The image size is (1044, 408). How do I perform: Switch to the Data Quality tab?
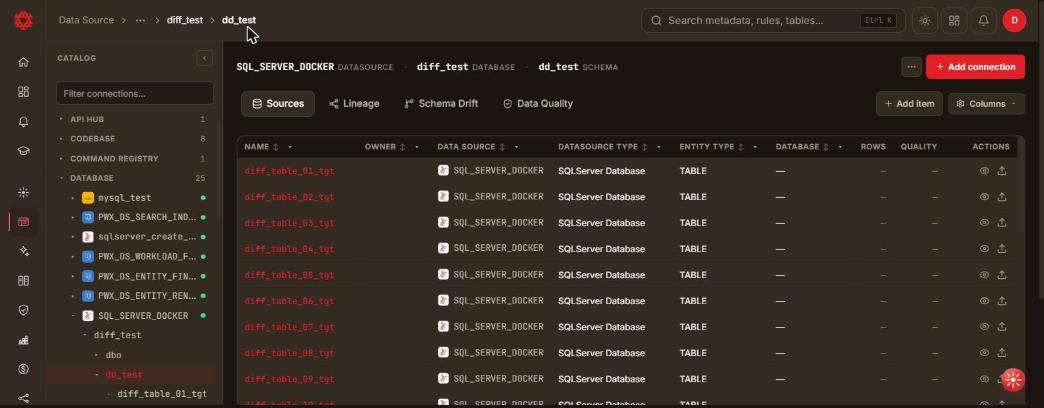pos(538,104)
